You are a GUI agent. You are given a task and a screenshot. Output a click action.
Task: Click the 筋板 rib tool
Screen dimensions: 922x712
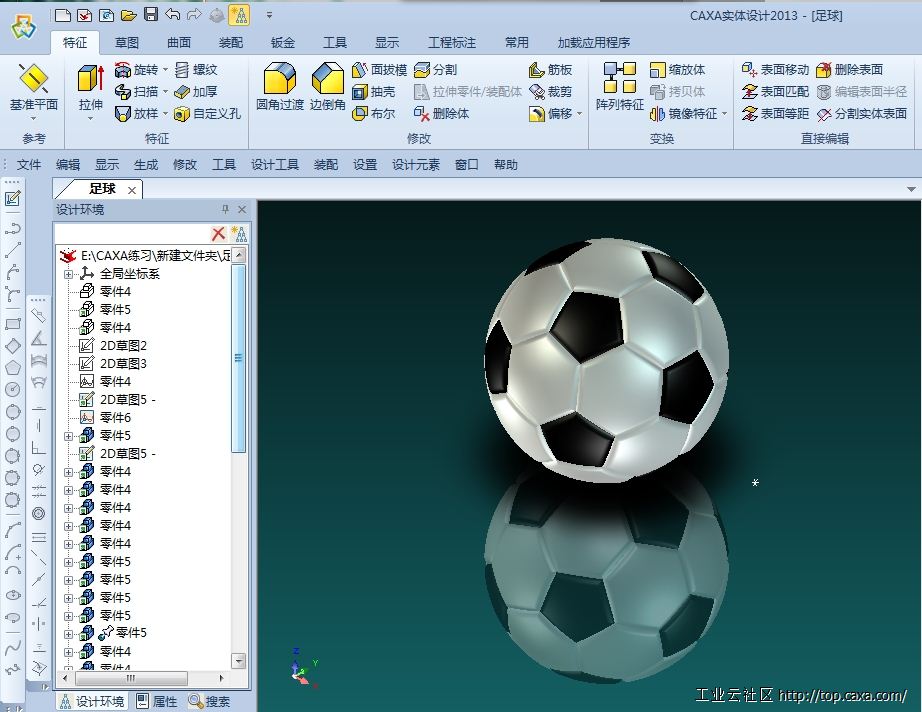coord(550,70)
